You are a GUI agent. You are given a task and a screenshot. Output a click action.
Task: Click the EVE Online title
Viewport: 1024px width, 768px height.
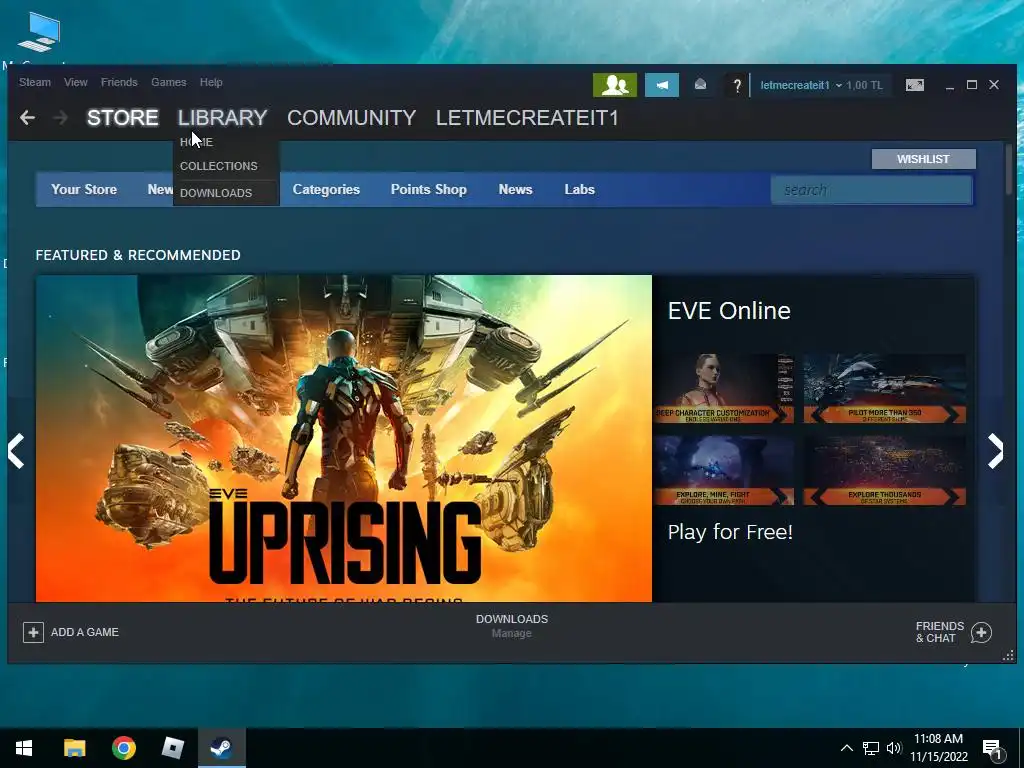(729, 311)
